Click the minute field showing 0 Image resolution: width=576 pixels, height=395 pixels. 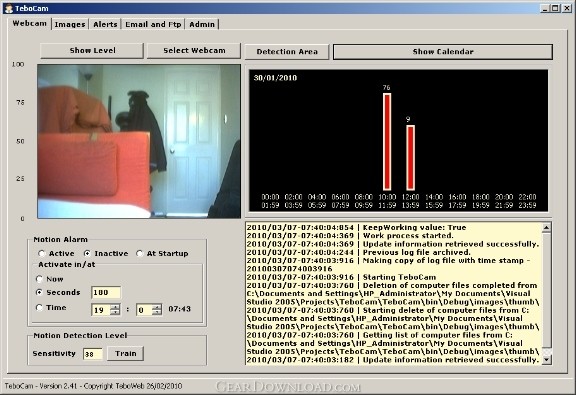click(x=144, y=310)
